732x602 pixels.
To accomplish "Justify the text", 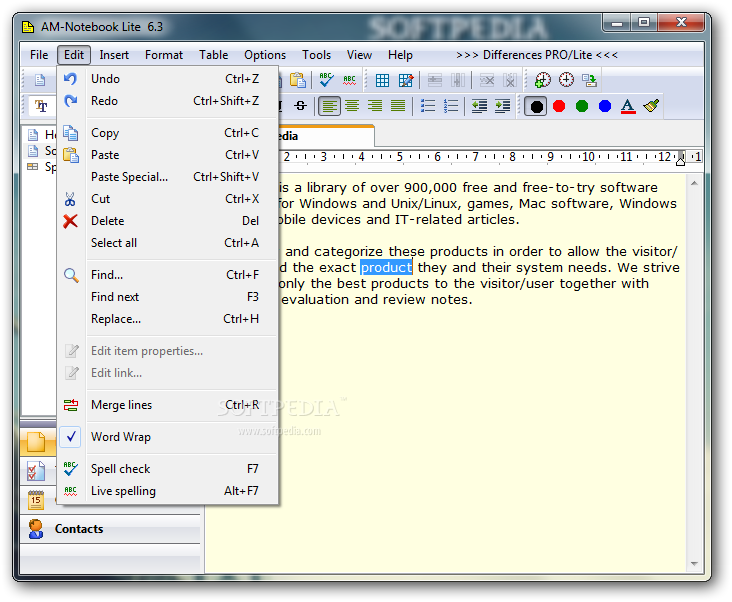I will tap(398, 106).
